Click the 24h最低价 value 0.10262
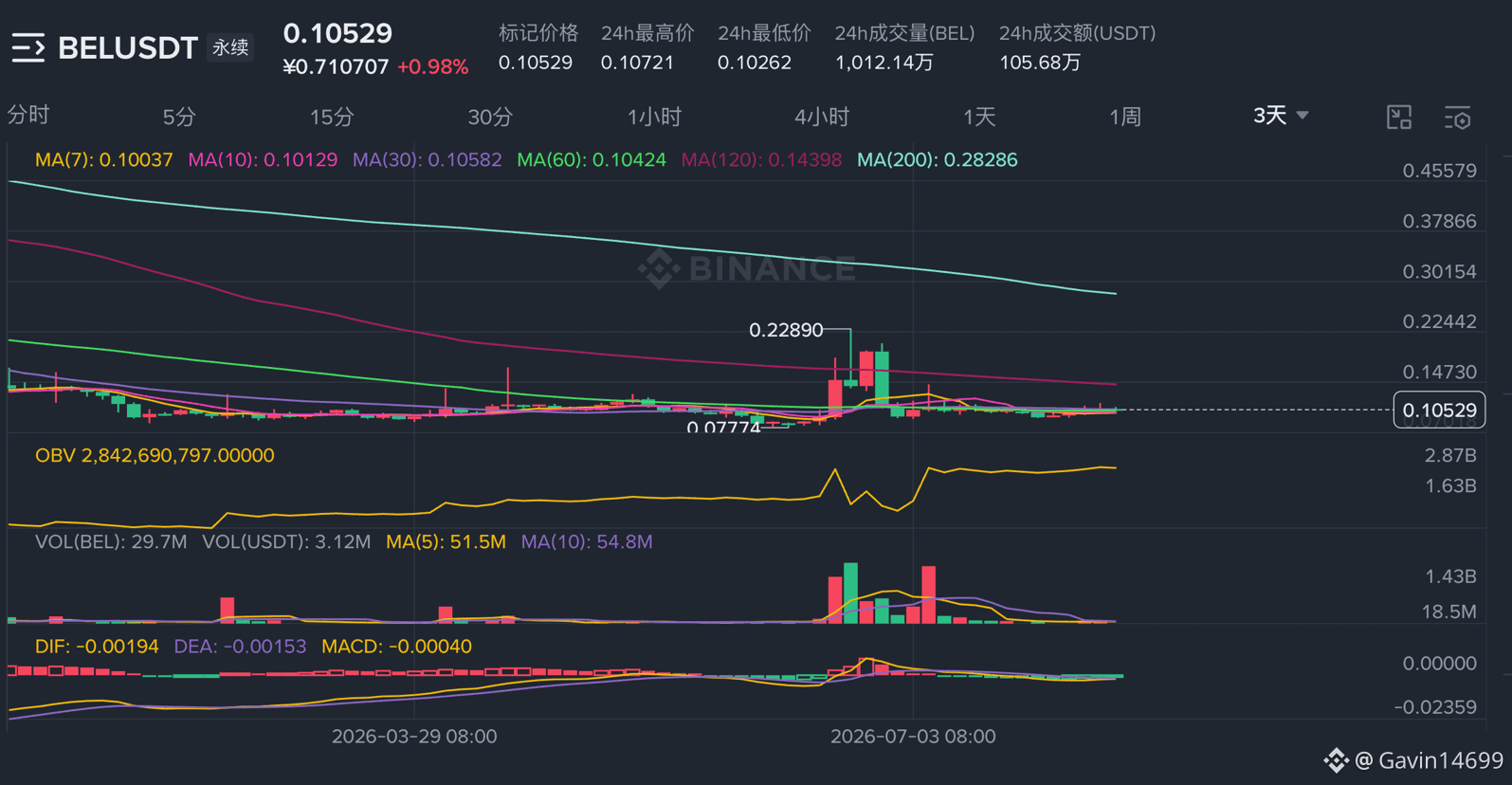Viewport: 1512px width, 785px height. click(755, 63)
